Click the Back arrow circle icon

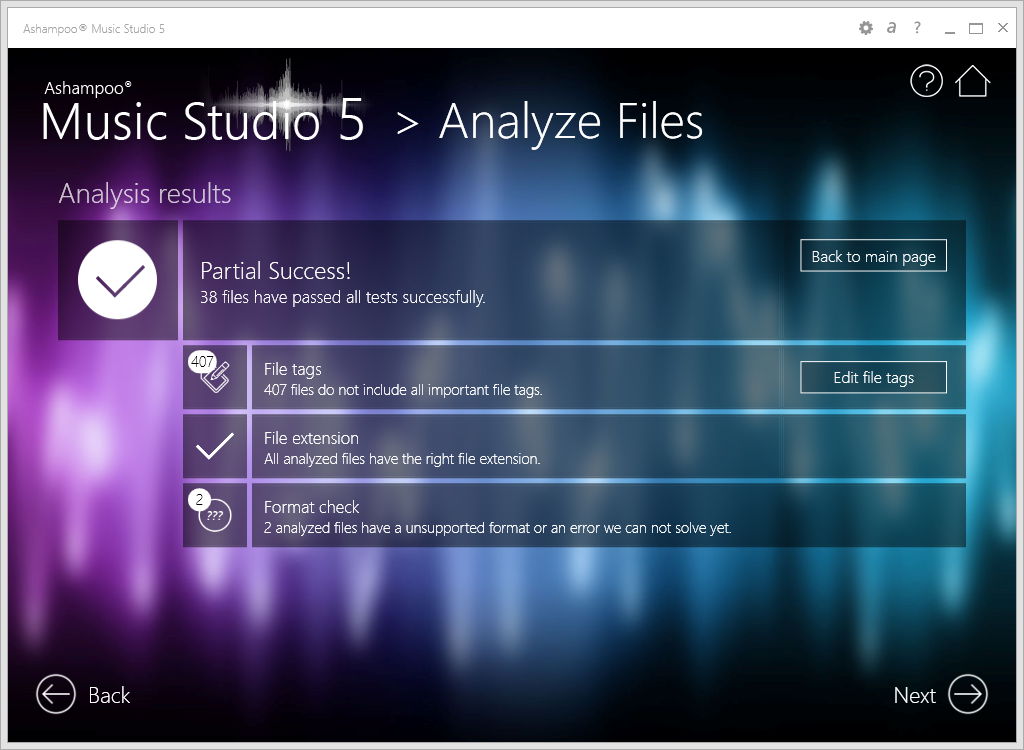pyautogui.click(x=56, y=694)
